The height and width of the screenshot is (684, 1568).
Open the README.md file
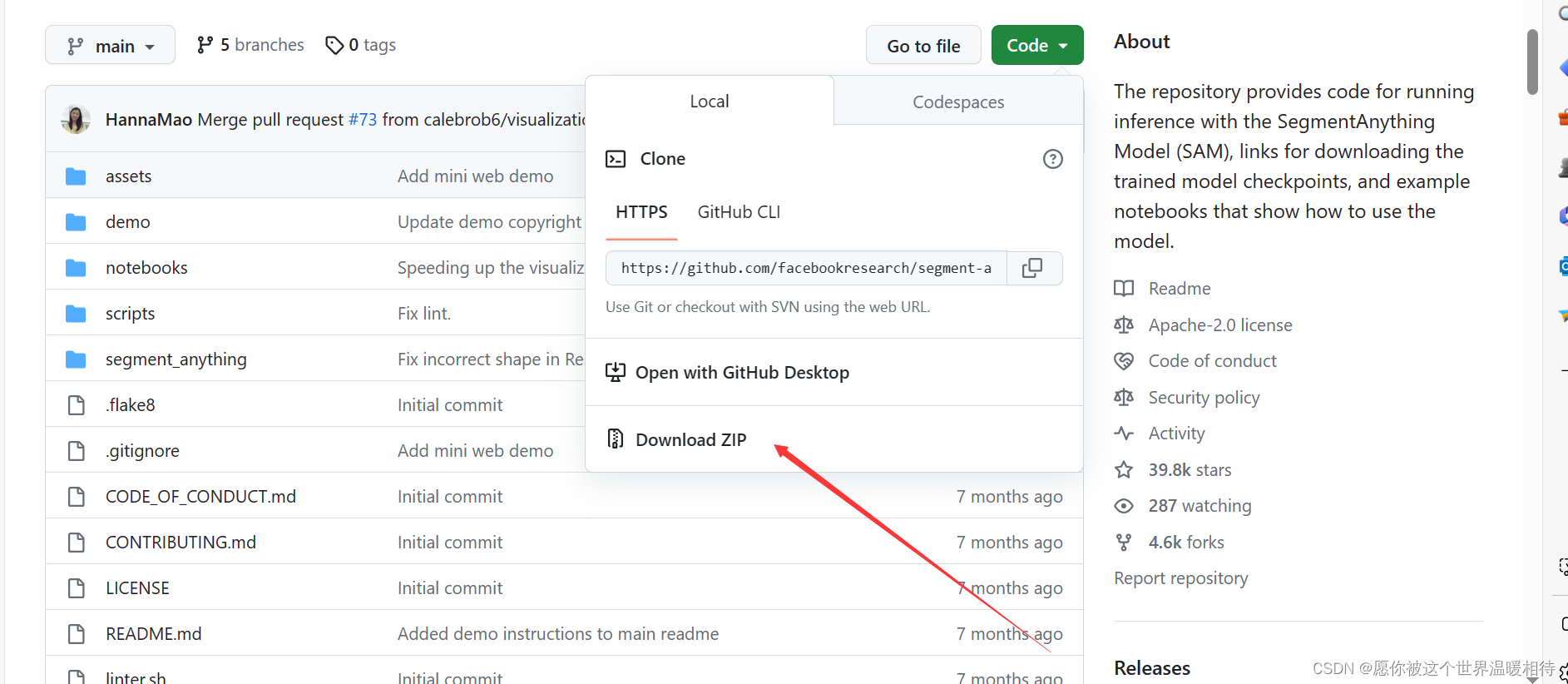coord(153,633)
